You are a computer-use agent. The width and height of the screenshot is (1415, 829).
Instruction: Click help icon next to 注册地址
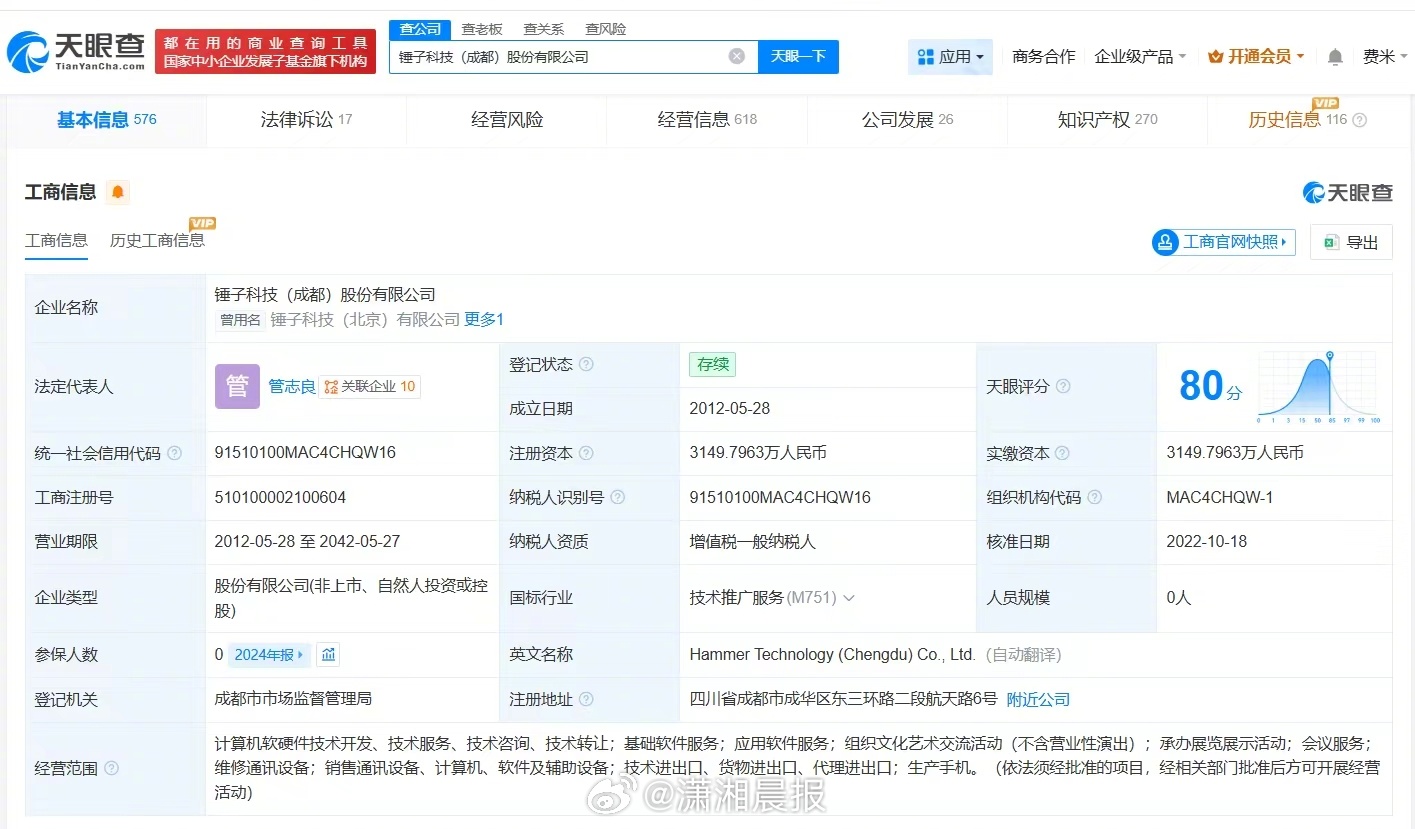(x=586, y=699)
